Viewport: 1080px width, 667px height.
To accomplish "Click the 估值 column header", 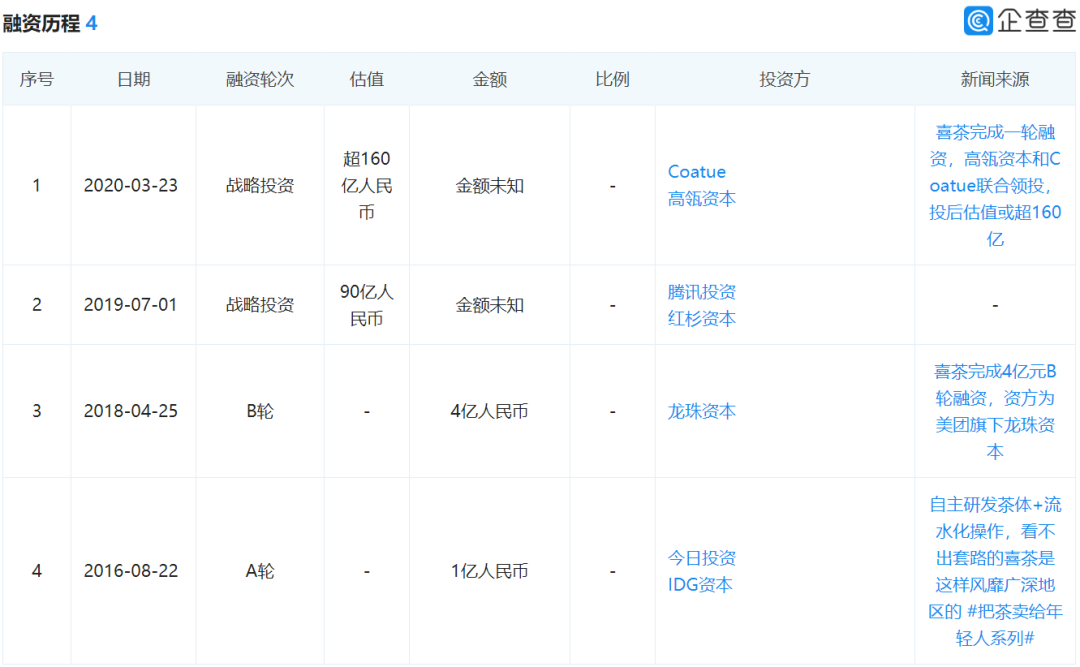I will 366,79.
